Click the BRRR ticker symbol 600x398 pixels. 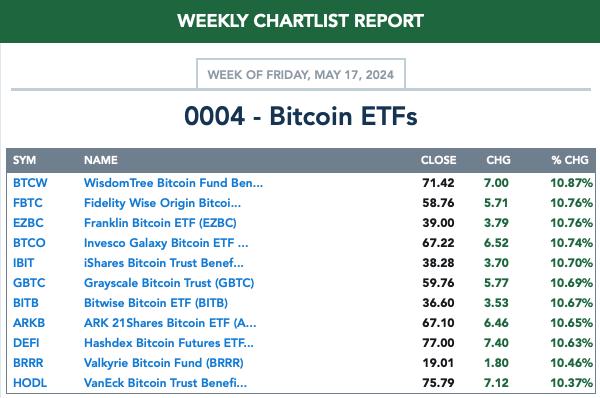point(28,363)
